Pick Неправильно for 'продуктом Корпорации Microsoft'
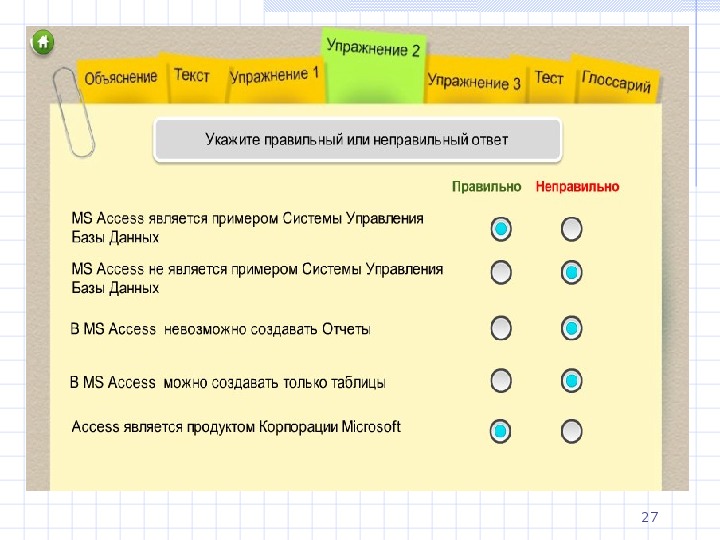Screen dimensions: 720x540 [x=571, y=431]
